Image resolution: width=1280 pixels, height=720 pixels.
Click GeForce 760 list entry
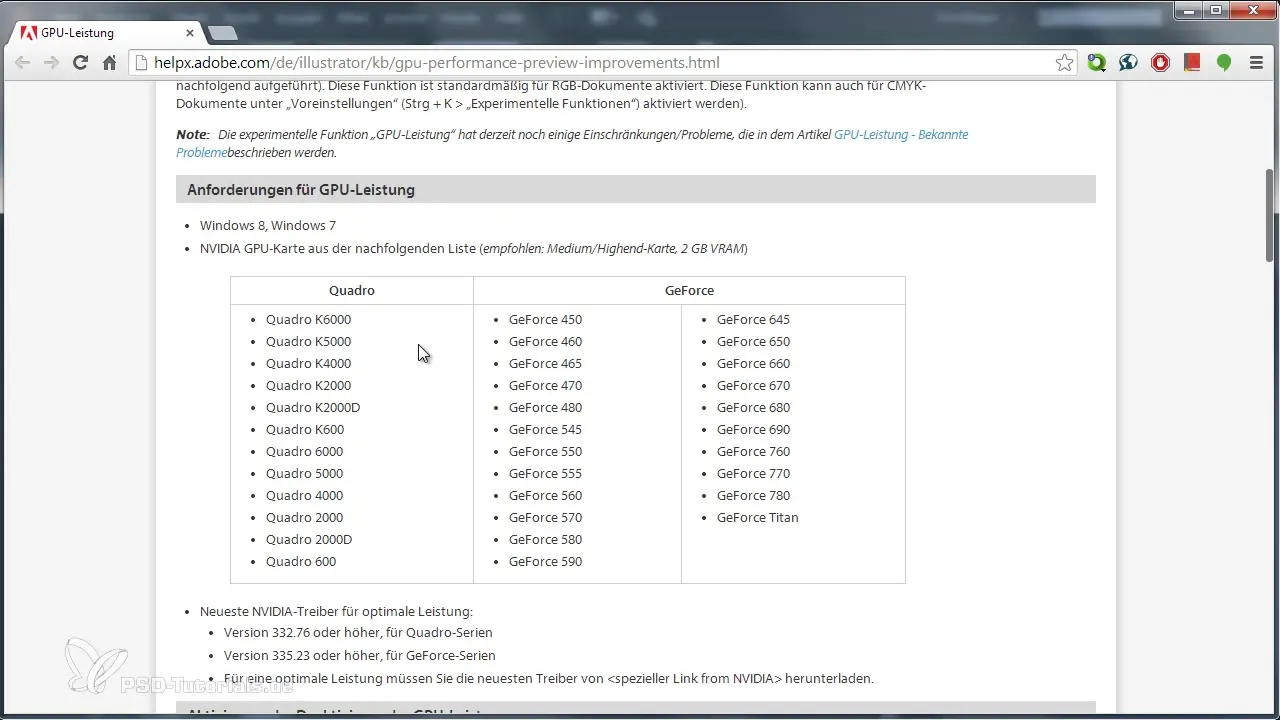tap(753, 452)
